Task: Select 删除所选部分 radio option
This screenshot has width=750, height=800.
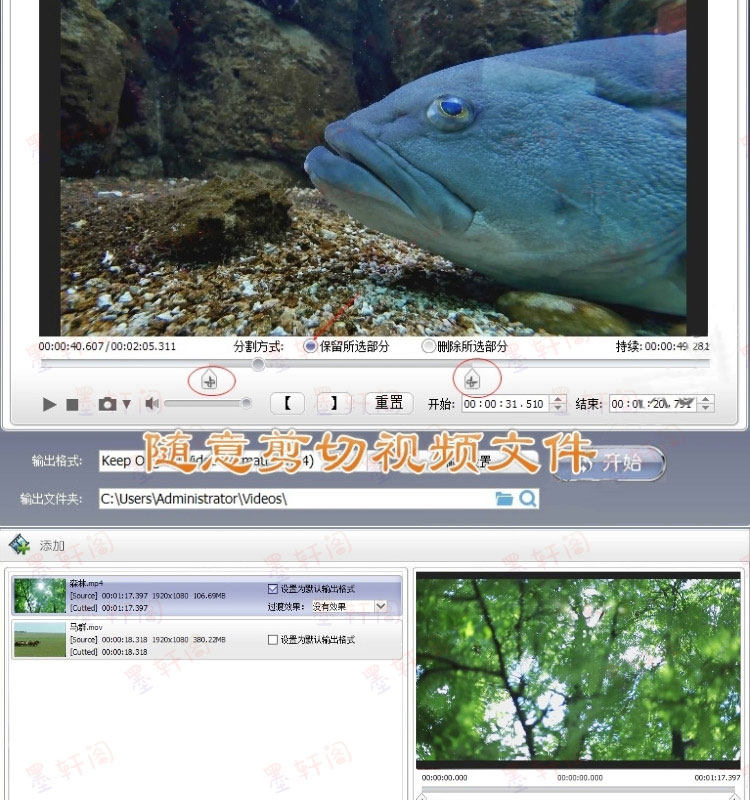Action: 428,346
